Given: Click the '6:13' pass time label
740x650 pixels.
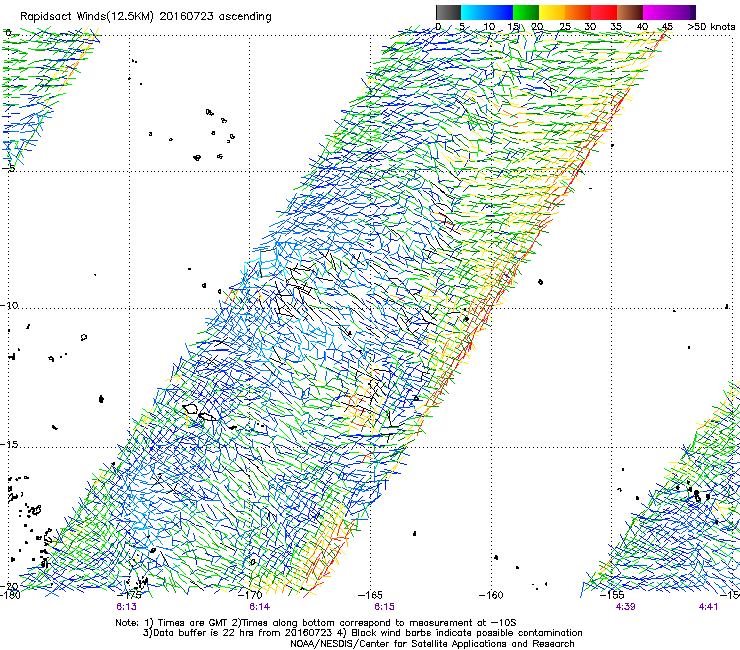Looking at the screenshot, I should (126, 607).
